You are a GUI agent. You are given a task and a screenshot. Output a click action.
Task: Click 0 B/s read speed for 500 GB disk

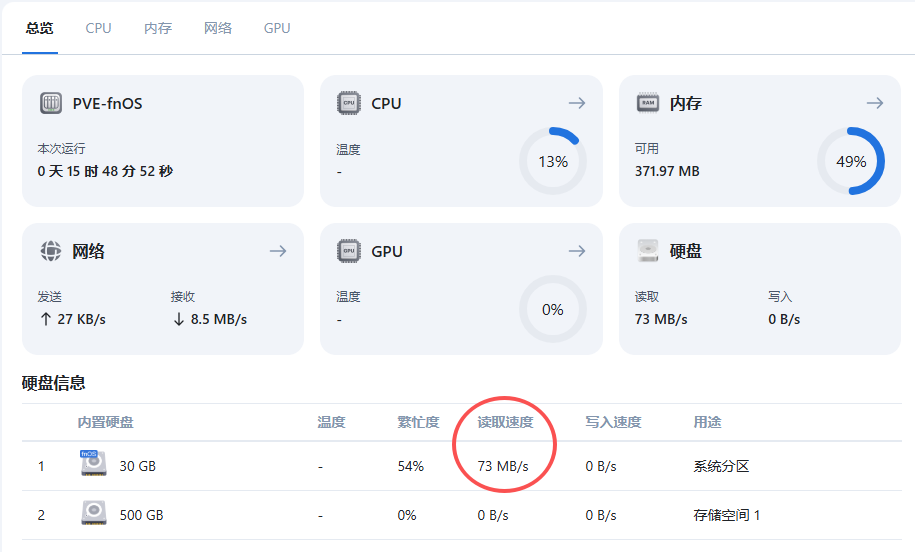pyautogui.click(x=493, y=515)
